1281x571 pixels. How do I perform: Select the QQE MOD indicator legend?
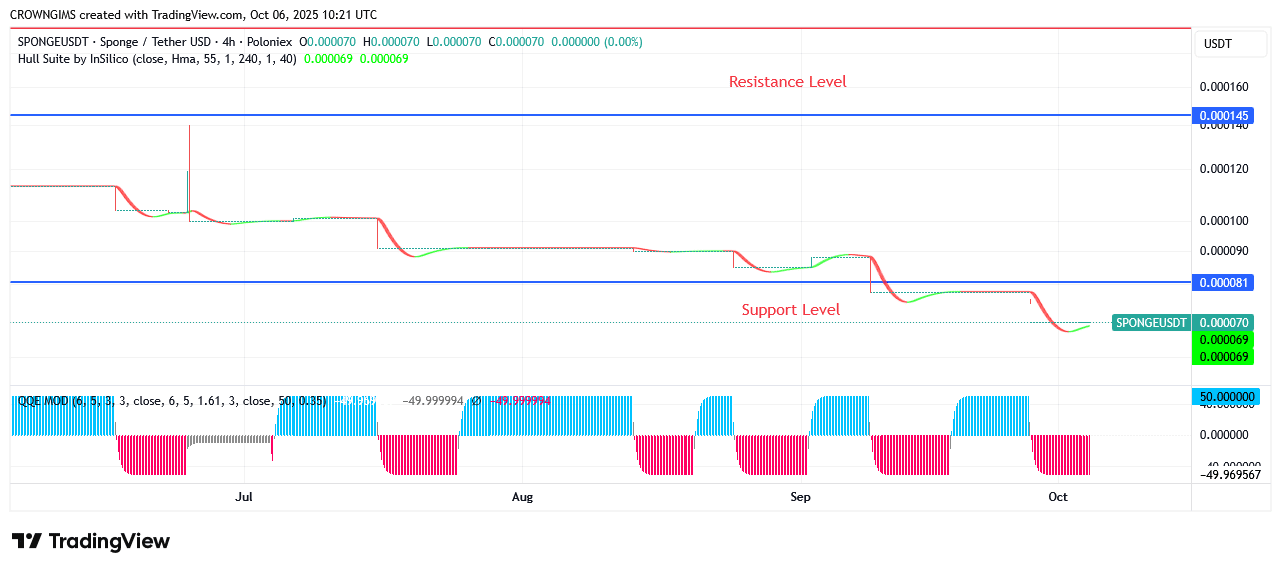(43, 401)
